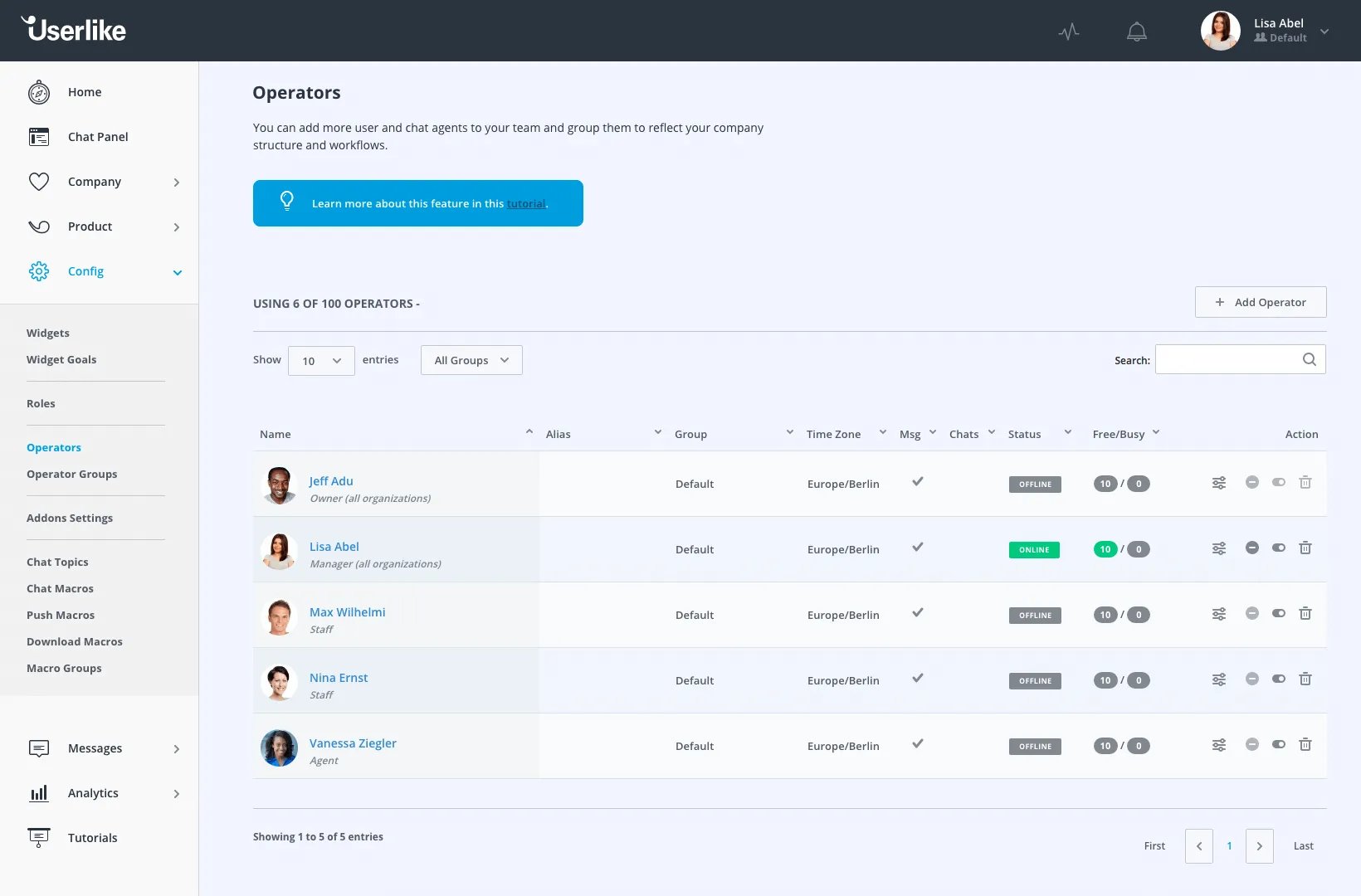Open the notifications bell icon
The width and height of the screenshot is (1361, 896).
tap(1137, 31)
